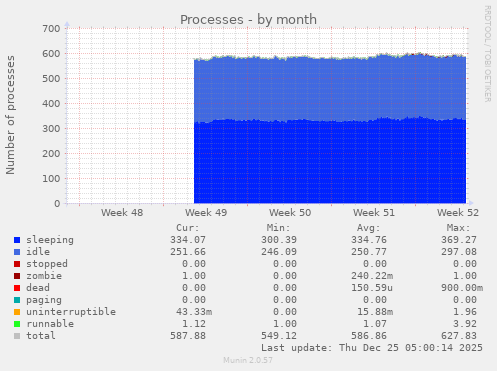The image size is (497, 371).
Task: Click the '700' y-axis tick label
Action: pyautogui.click(x=51, y=29)
